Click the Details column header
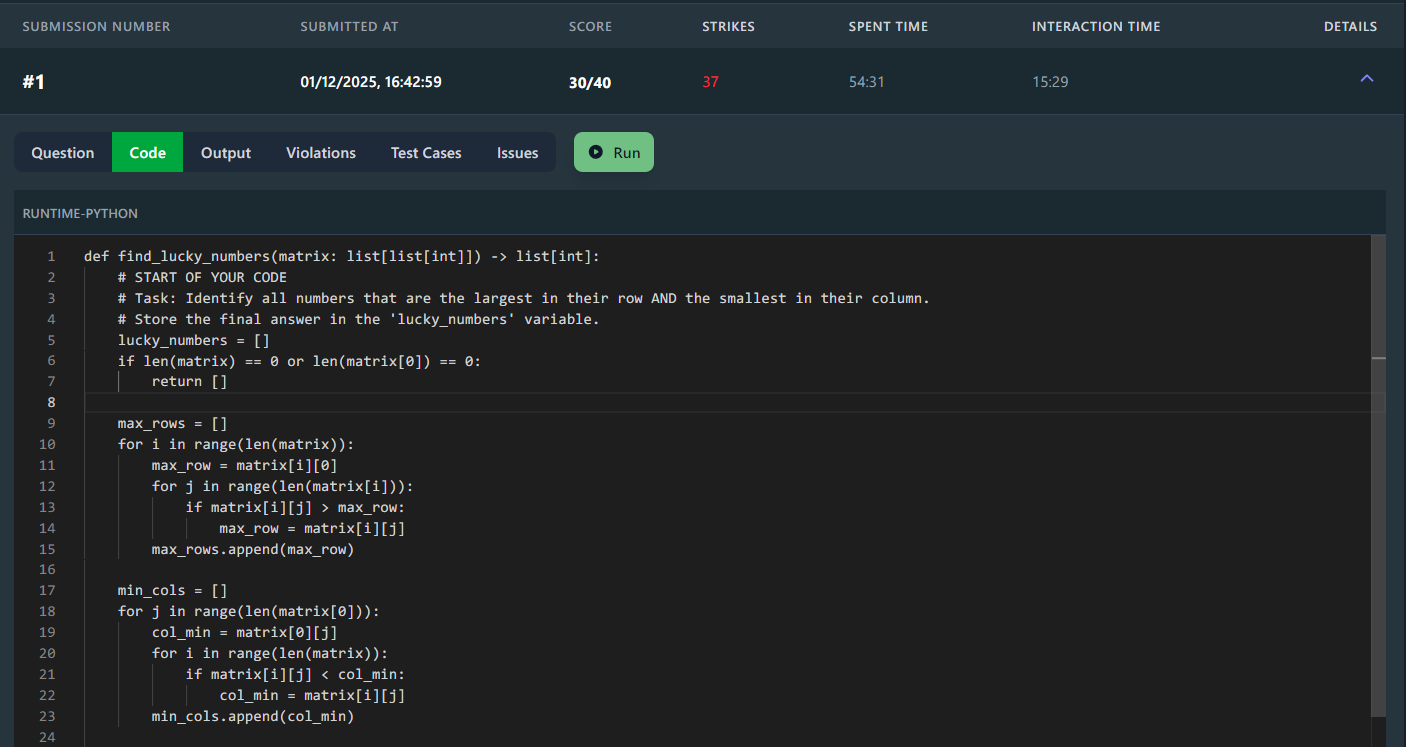The width and height of the screenshot is (1406, 747). (x=1350, y=27)
